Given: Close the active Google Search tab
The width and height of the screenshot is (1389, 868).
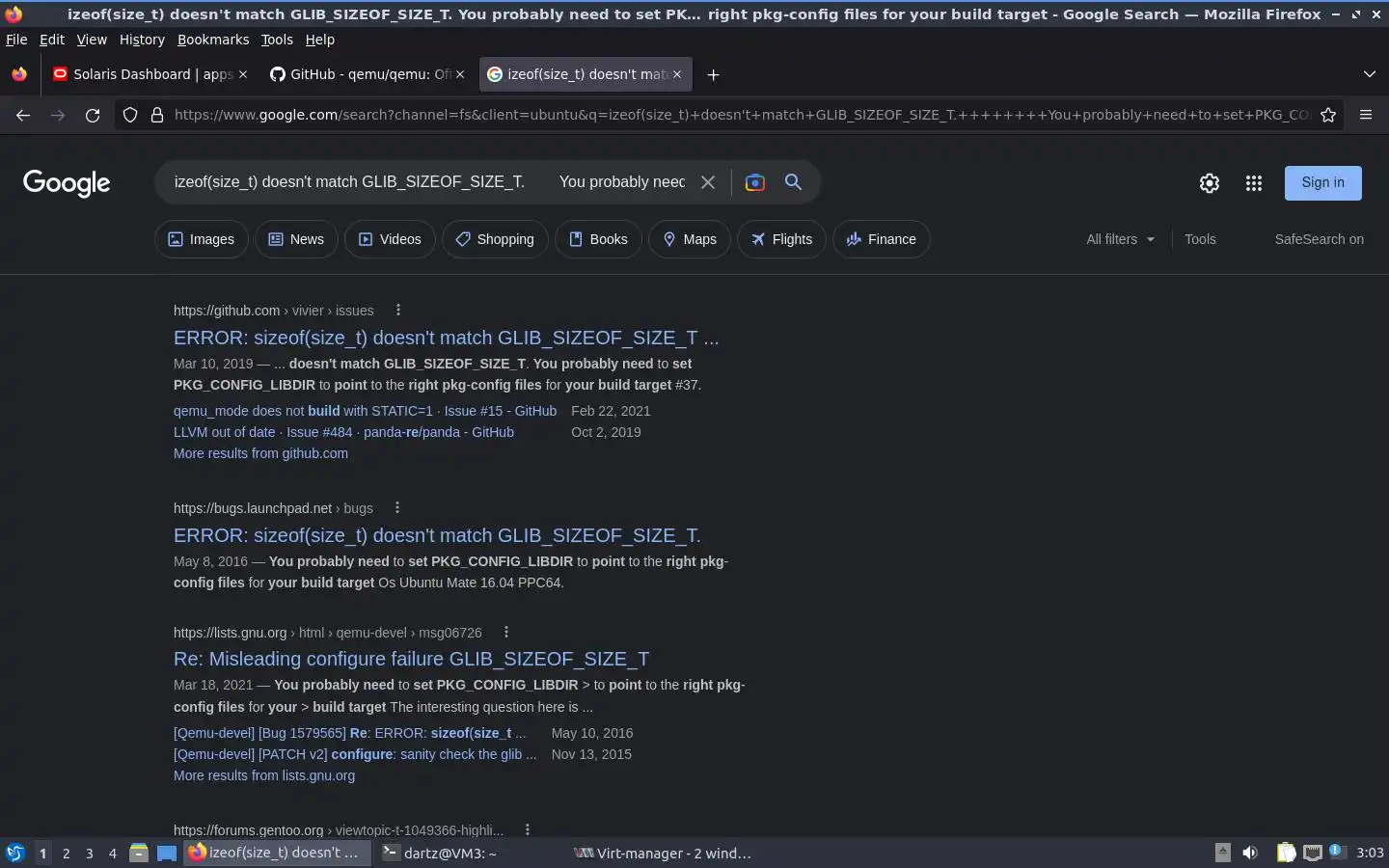Looking at the screenshot, I should point(677,74).
